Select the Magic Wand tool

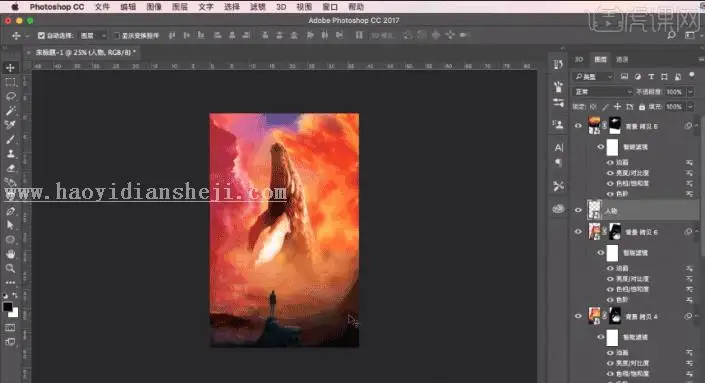pyautogui.click(x=10, y=111)
